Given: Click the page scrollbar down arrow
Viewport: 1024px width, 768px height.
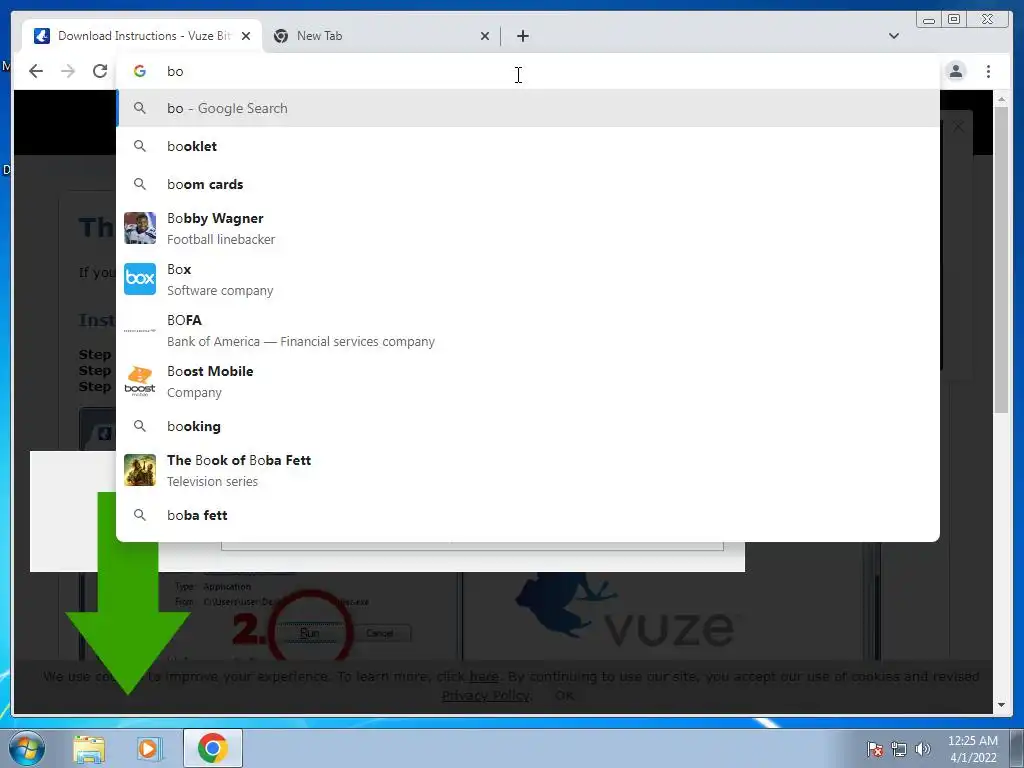Looking at the screenshot, I should [x=1001, y=705].
